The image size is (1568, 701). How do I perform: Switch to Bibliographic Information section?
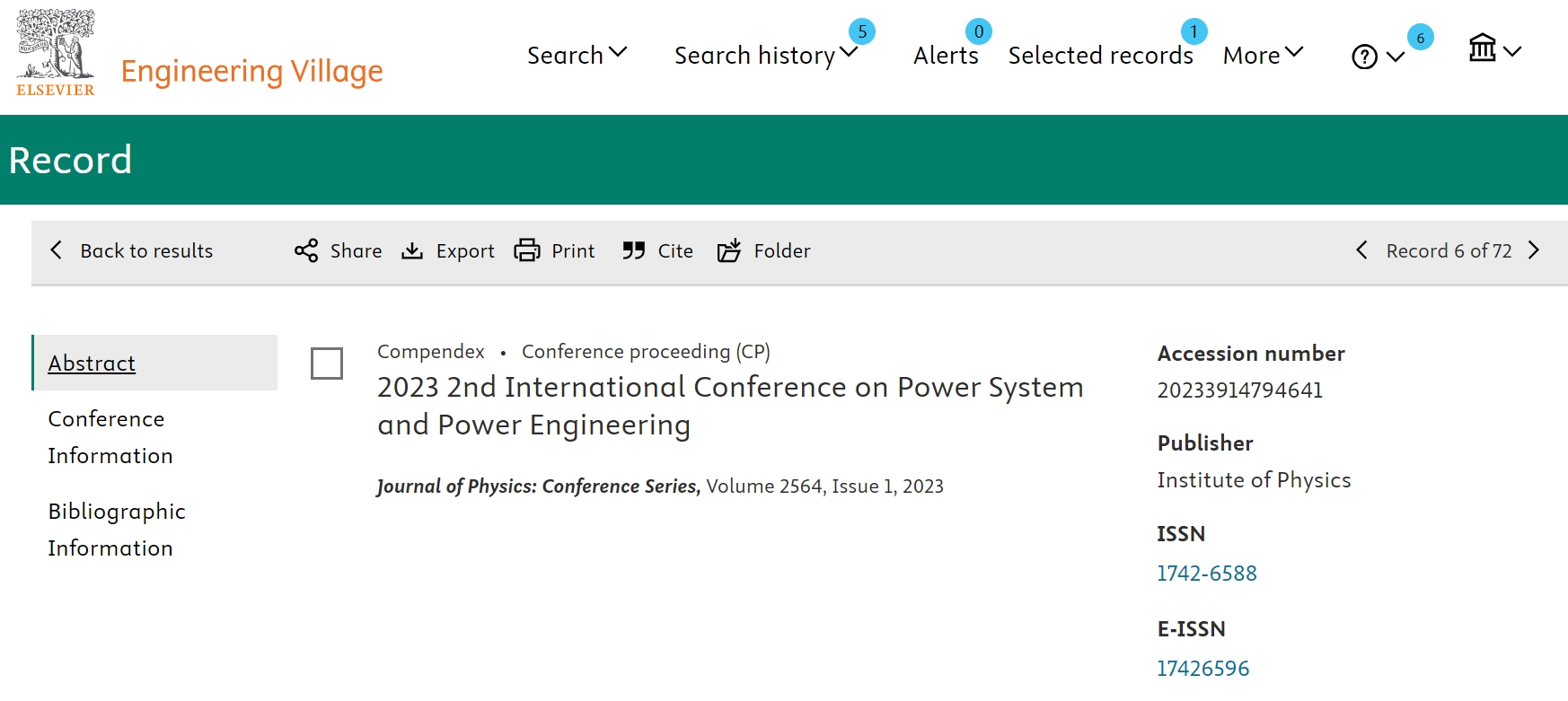(117, 530)
